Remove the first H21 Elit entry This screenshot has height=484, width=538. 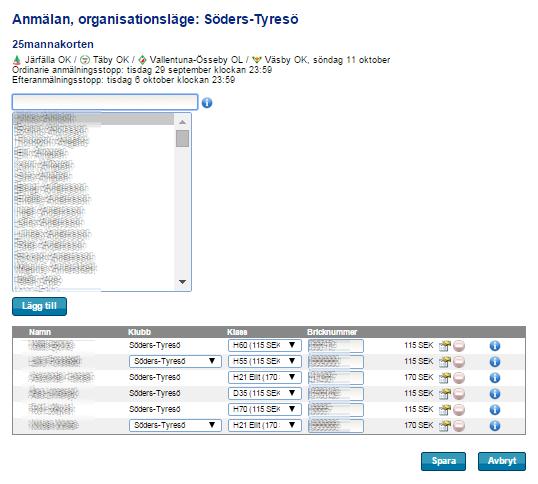[x=459, y=378]
